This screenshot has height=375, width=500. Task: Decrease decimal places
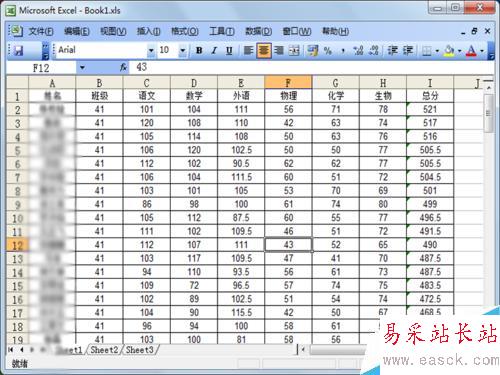[x=374, y=51]
